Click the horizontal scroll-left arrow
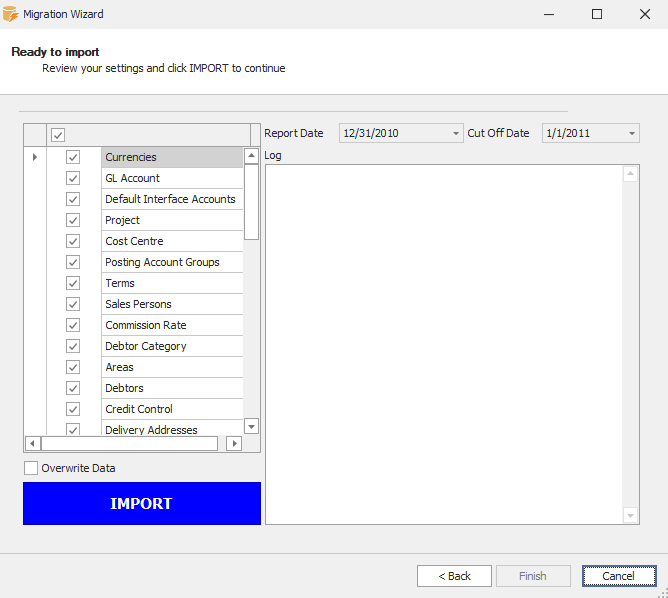668x598 pixels. 32,443
